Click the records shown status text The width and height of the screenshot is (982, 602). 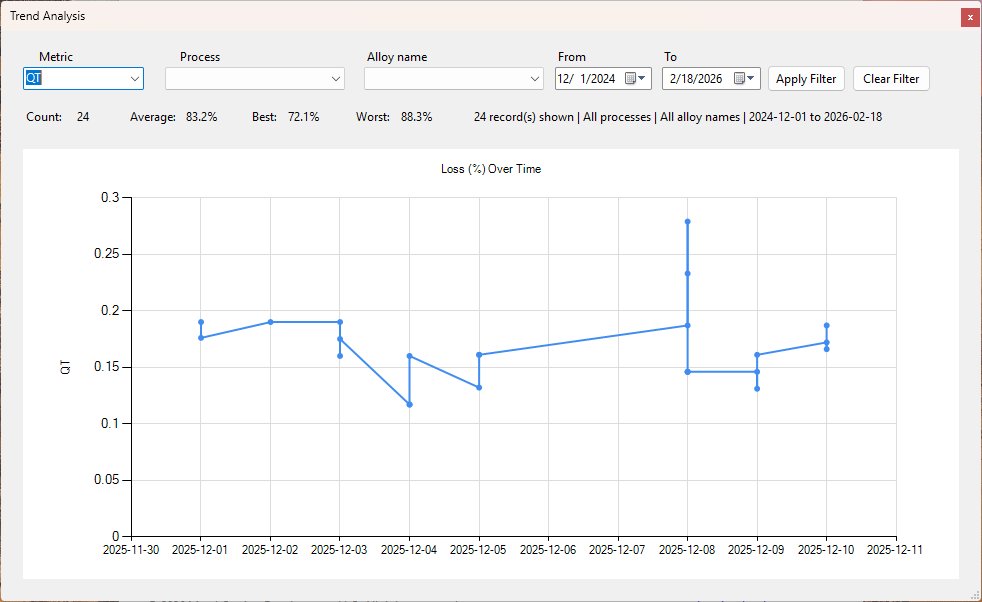tap(678, 117)
